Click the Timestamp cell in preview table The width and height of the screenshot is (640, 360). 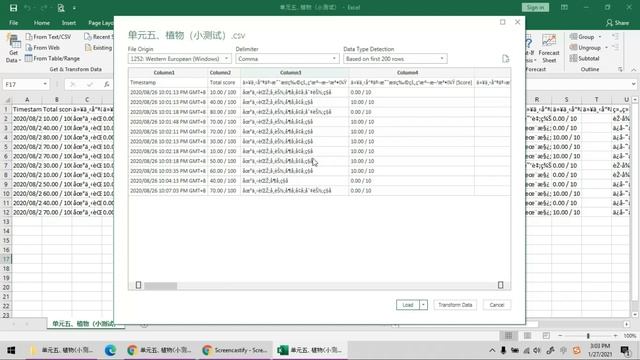[168, 82]
